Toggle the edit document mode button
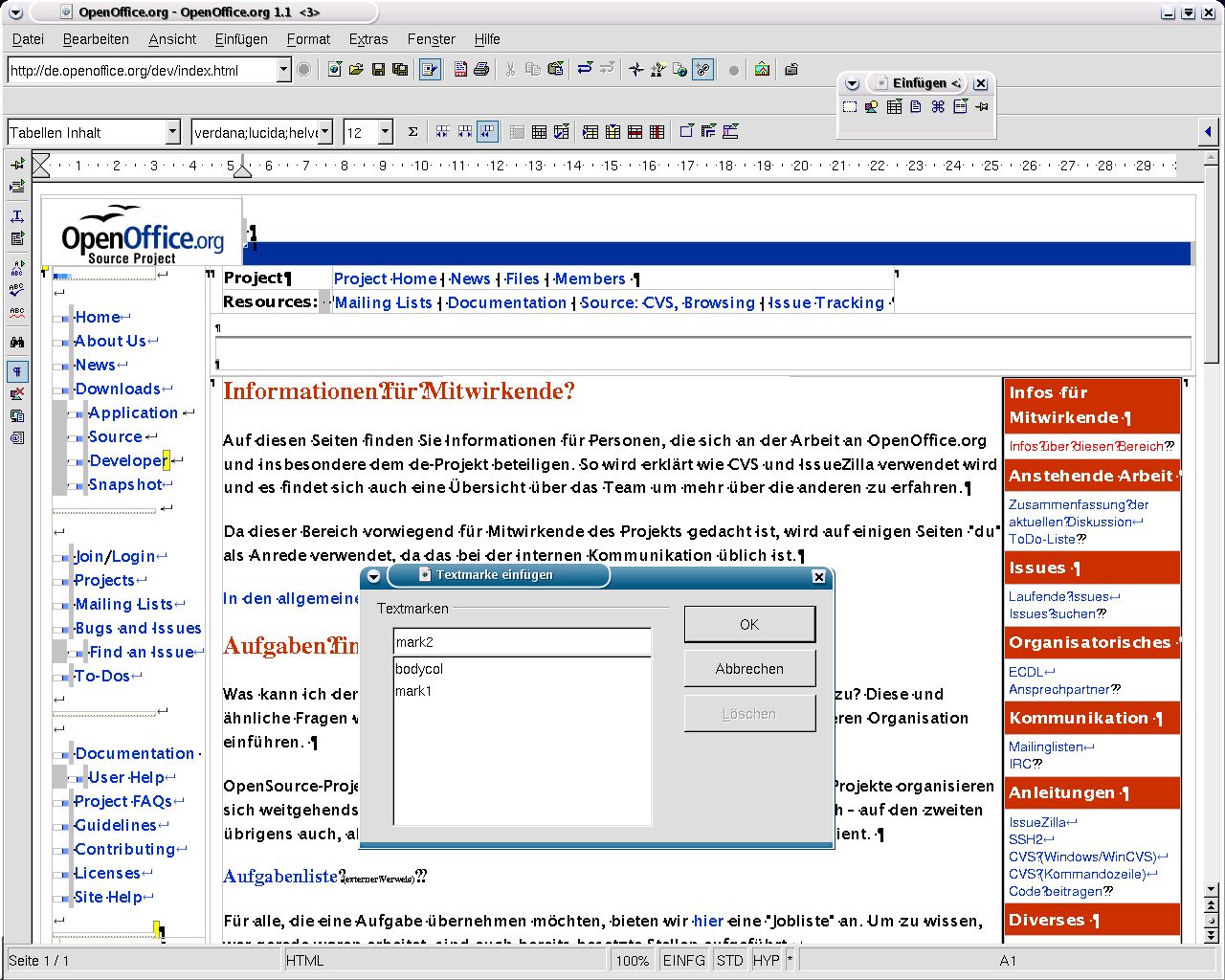Screen dimensions: 1225x980 (x=430, y=70)
